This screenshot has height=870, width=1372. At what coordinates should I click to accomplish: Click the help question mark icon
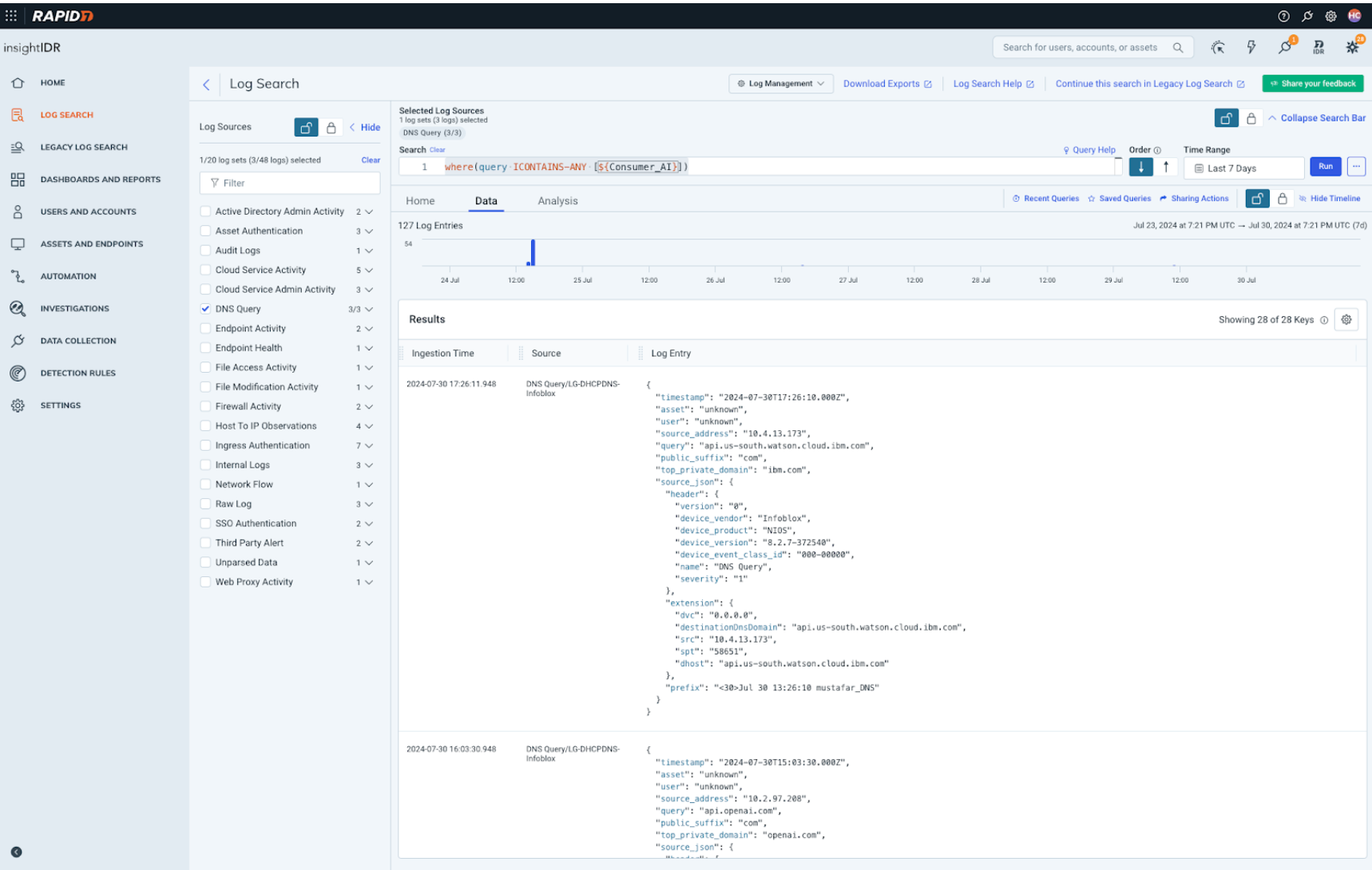click(1283, 16)
